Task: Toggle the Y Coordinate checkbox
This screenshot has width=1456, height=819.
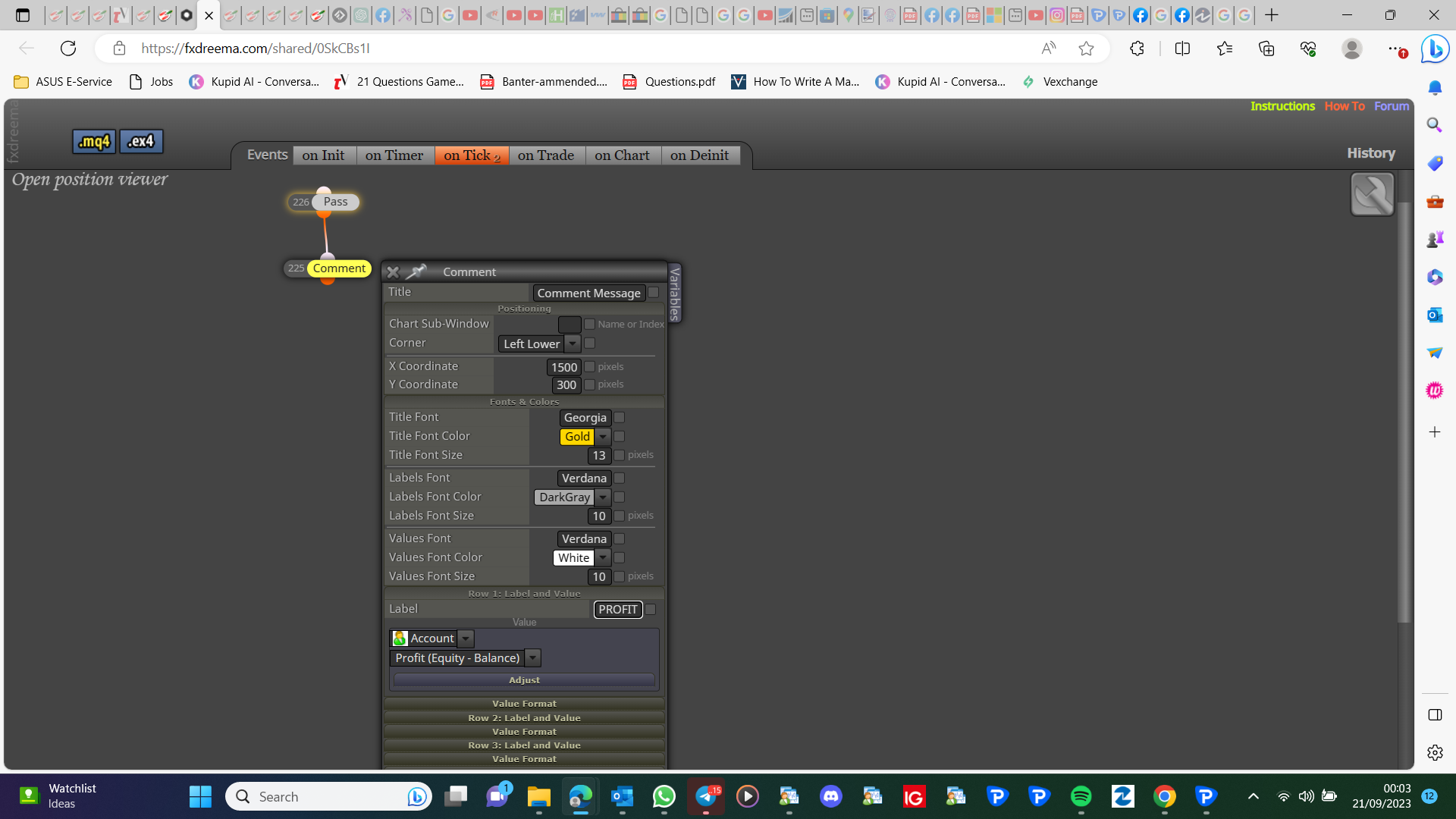Action: click(589, 384)
